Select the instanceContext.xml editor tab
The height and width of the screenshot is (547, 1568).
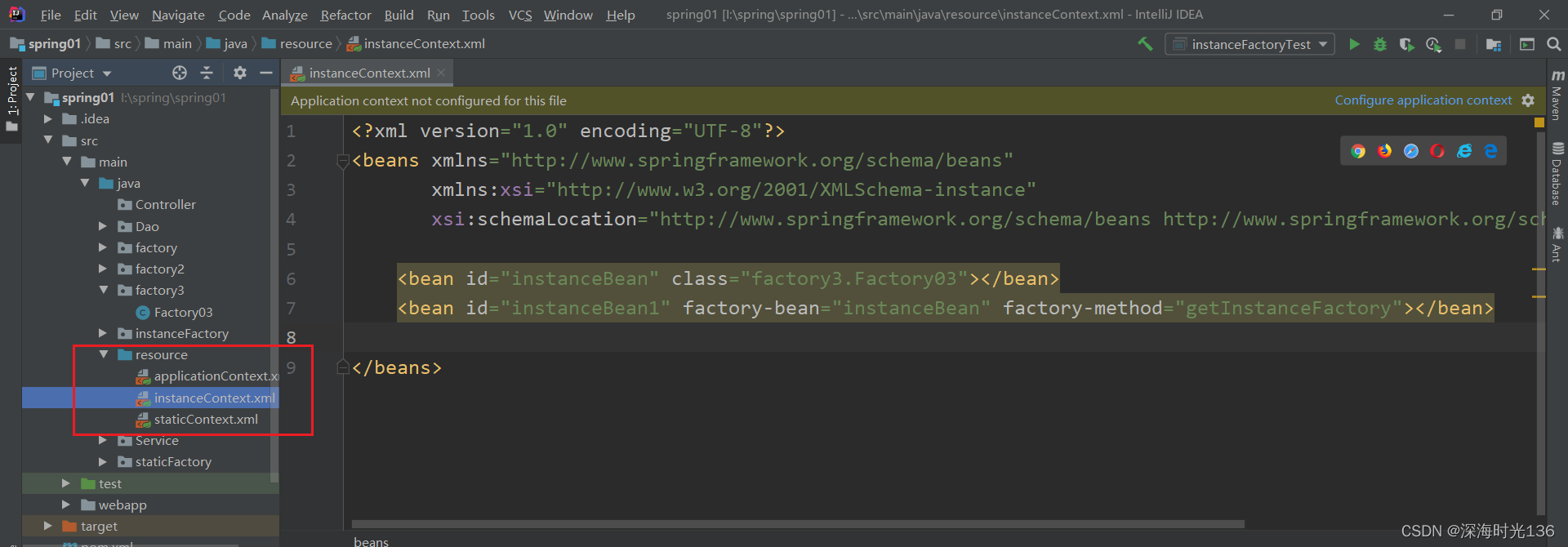click(x=367, y=73)
